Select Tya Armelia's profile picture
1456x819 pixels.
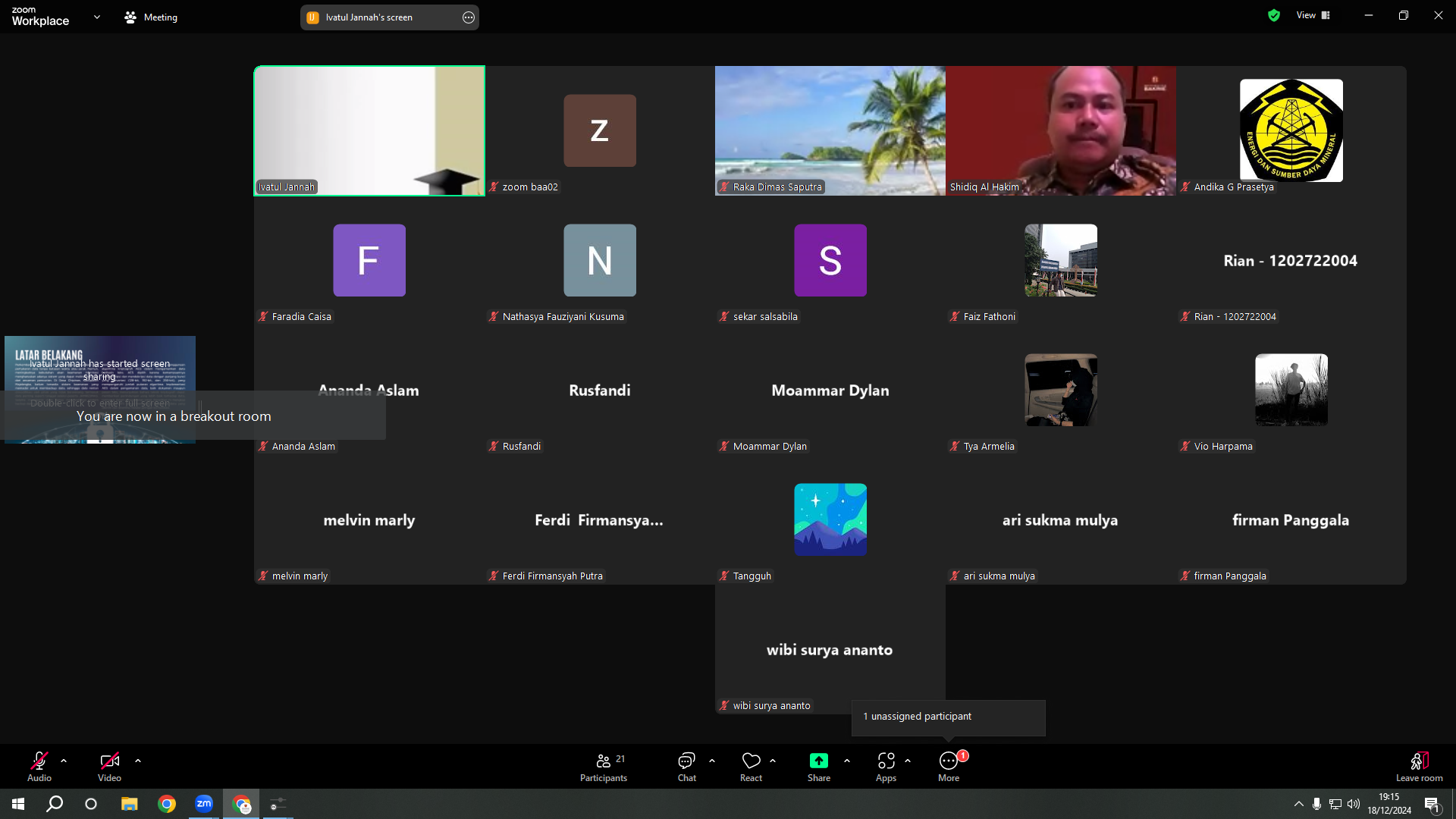[1061, 390]
